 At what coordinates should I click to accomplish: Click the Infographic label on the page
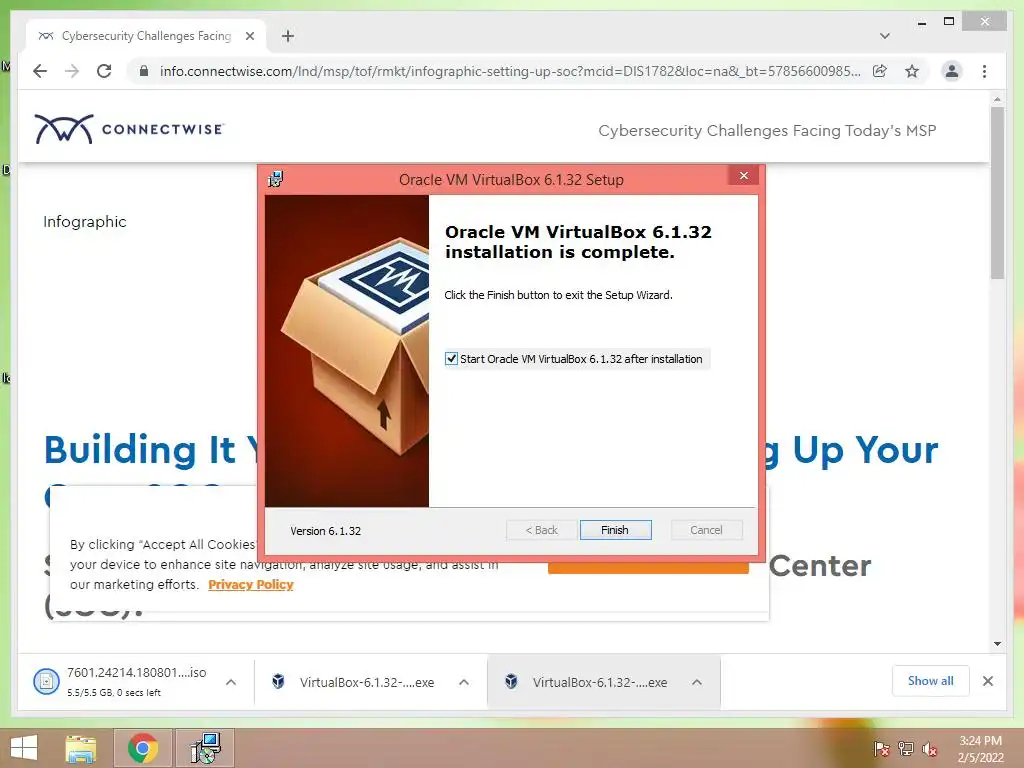coord(85,222)
